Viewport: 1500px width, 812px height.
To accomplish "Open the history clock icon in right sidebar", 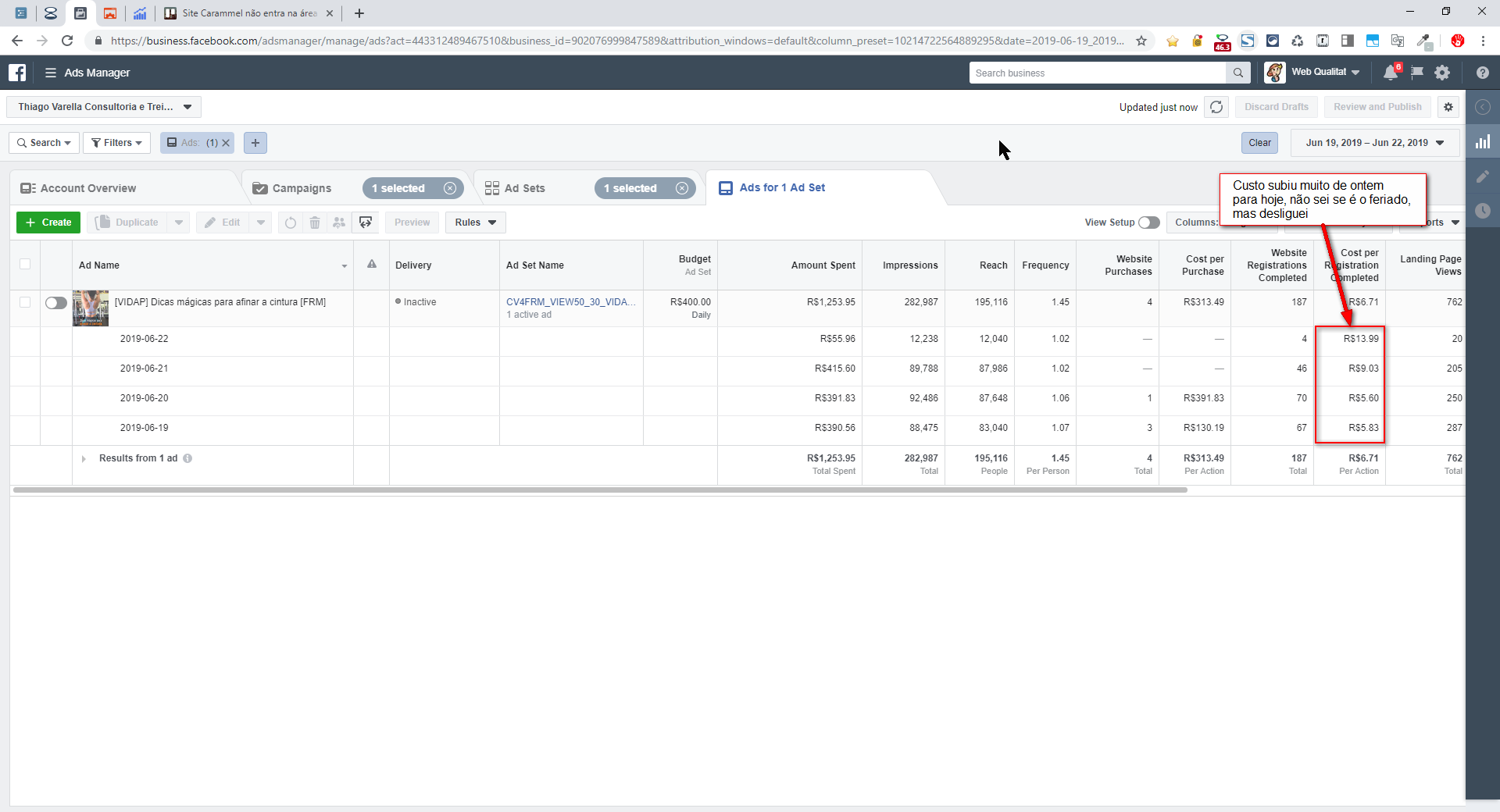I will tap(1482, 211).
